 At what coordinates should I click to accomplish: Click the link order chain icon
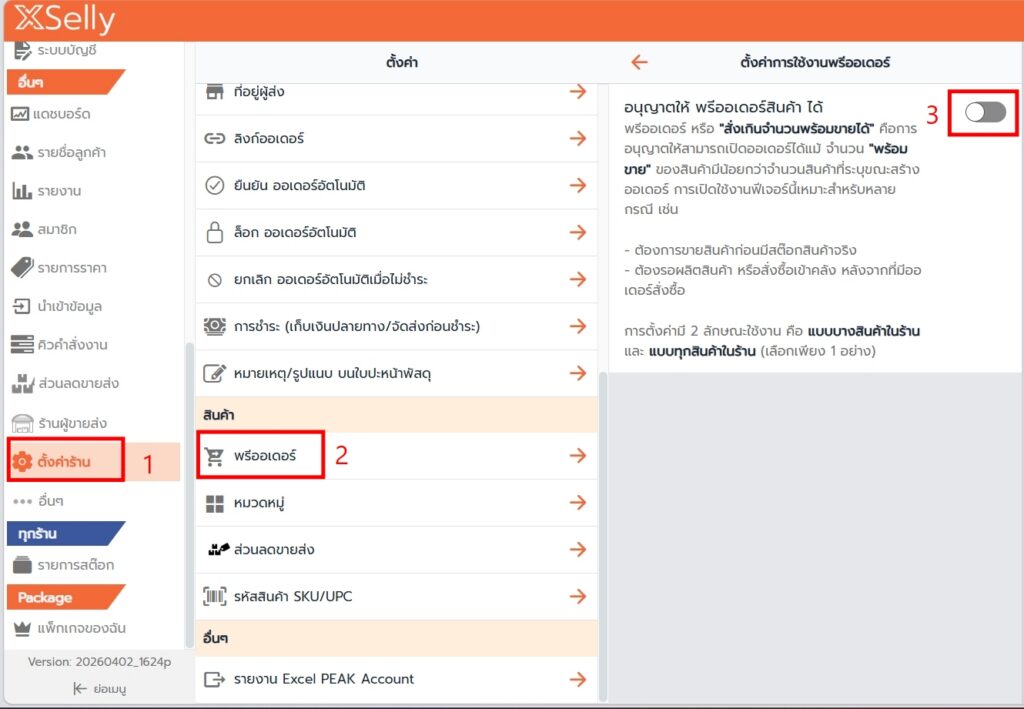click(214, 139)
